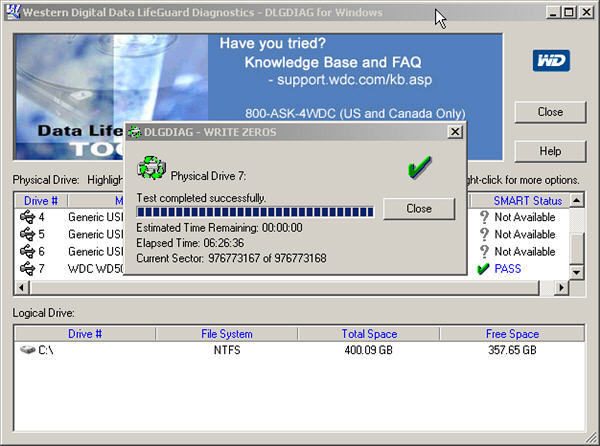Screen dimensions: 600x446
Task: Click 'Not Available' status for drive 4
Action: click(x=525, y=217)
